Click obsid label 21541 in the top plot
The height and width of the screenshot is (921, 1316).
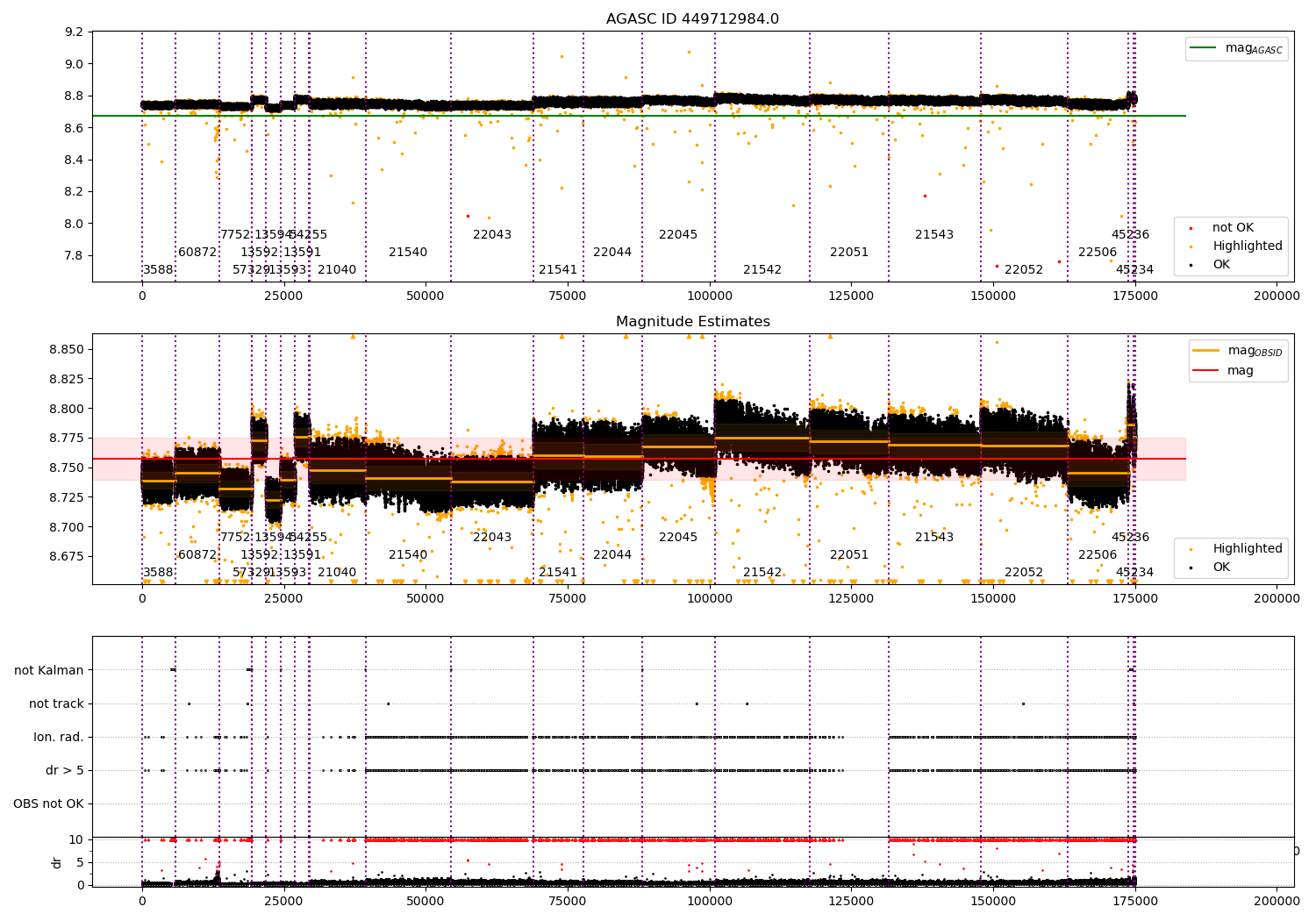(x=558, y=270)
